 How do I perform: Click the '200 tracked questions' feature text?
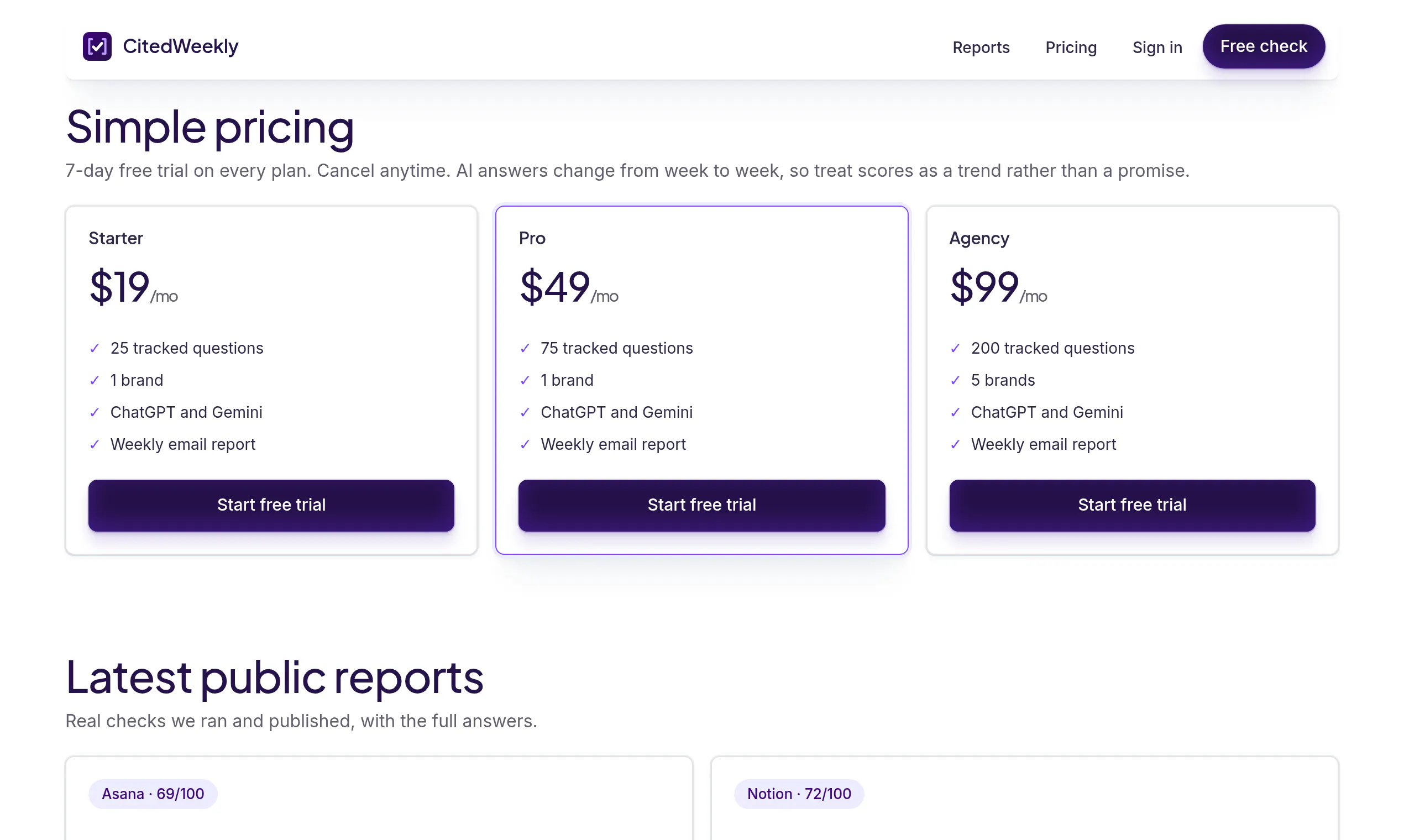point(1052,348)
